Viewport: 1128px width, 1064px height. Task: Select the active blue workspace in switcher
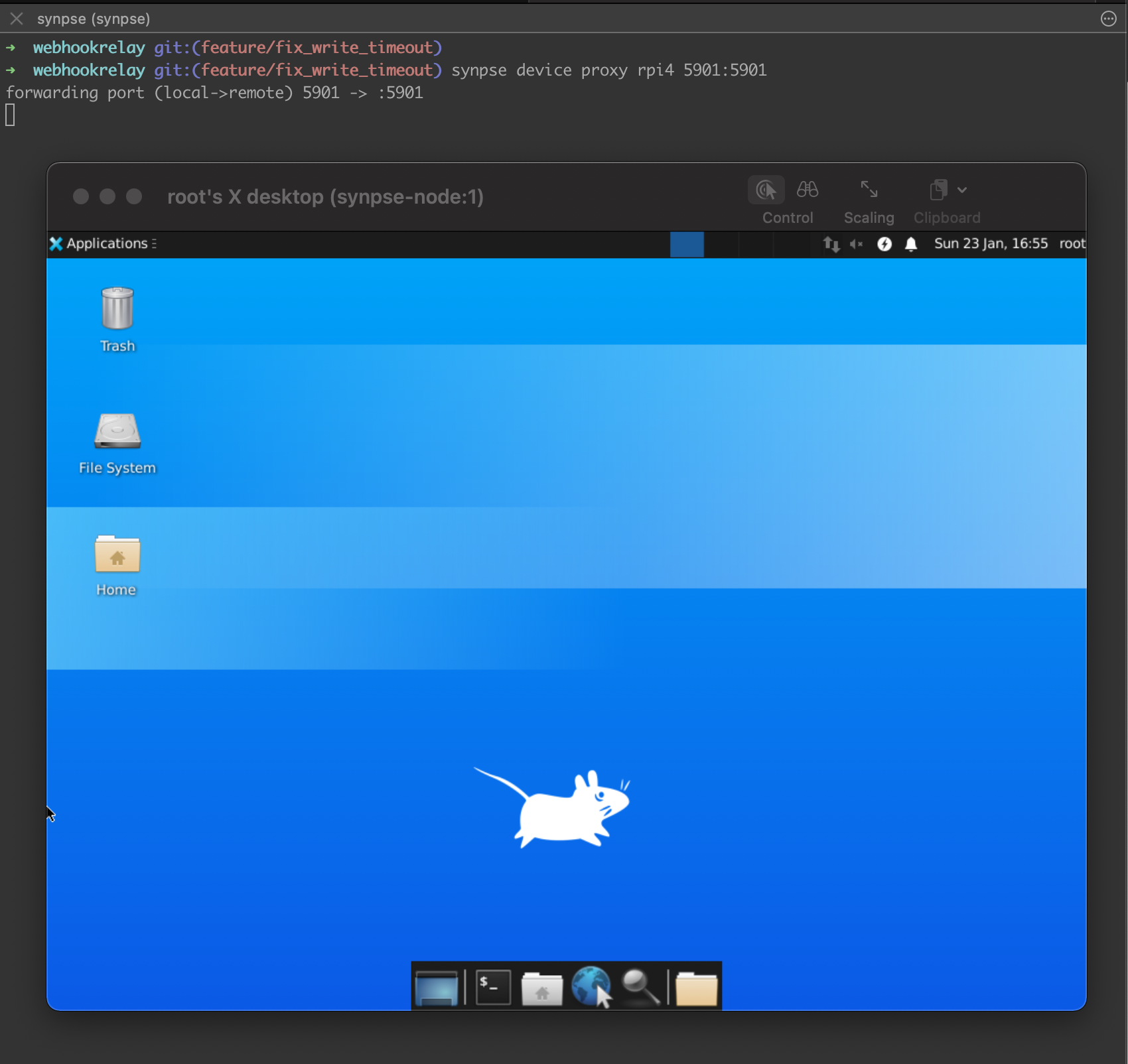point(687,244)
